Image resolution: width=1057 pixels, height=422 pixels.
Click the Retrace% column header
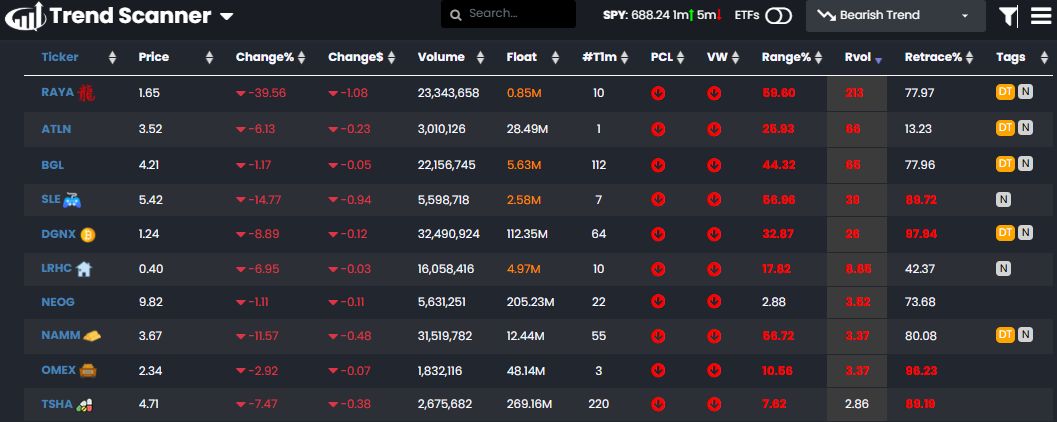pyautogui.click(x=933, y=57)
